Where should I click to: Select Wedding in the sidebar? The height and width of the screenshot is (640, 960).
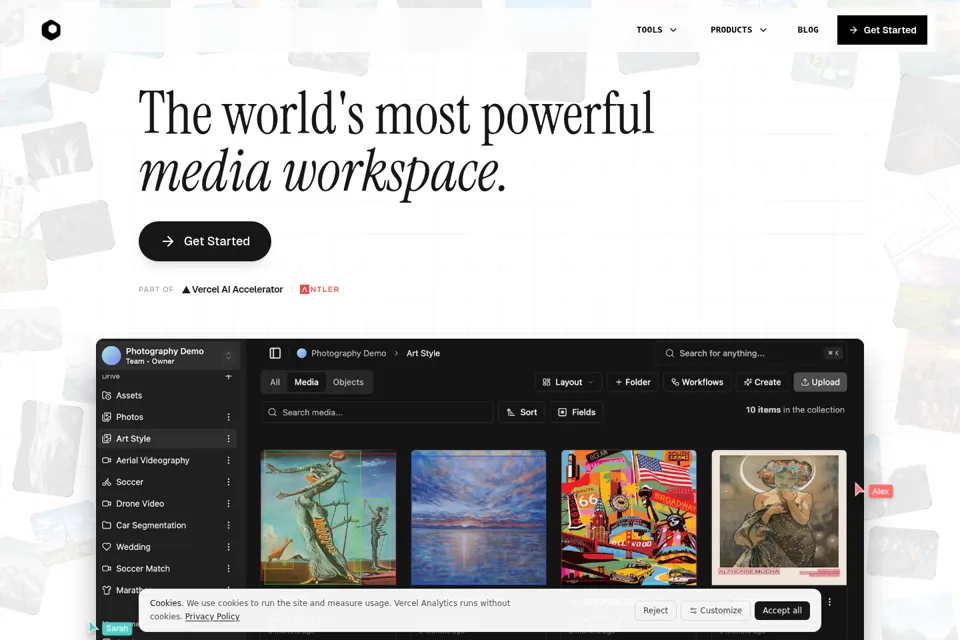(x=168, y=547)
